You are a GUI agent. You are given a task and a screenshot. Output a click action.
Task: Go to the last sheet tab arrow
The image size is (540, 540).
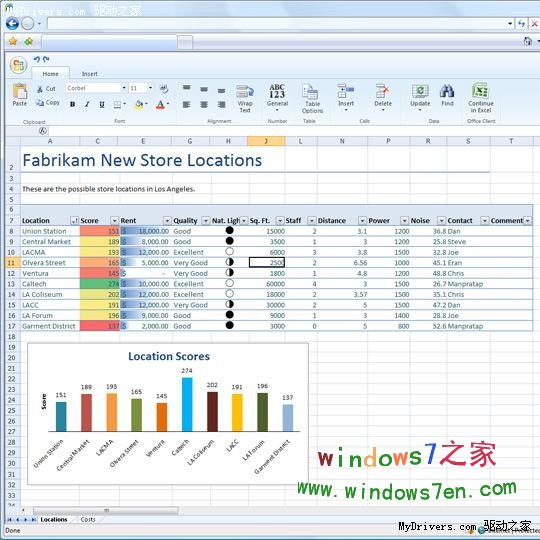[33, 519]
